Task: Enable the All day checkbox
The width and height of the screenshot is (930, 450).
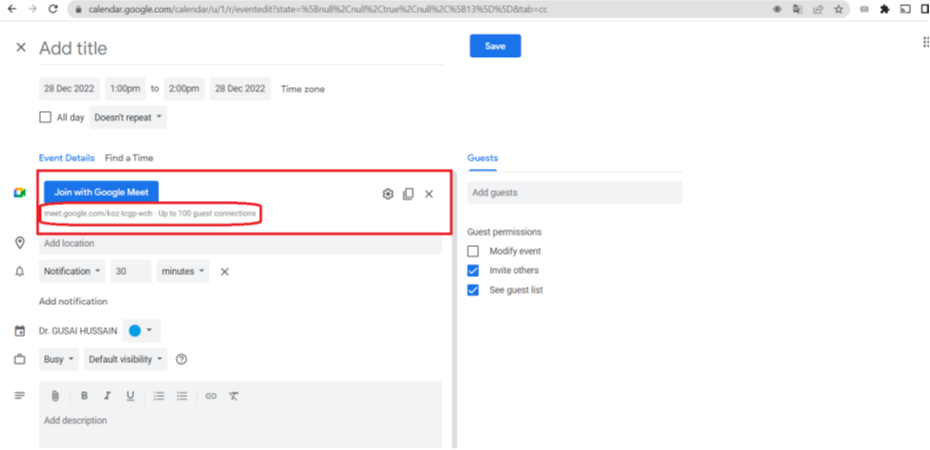Action: (45, 117)
